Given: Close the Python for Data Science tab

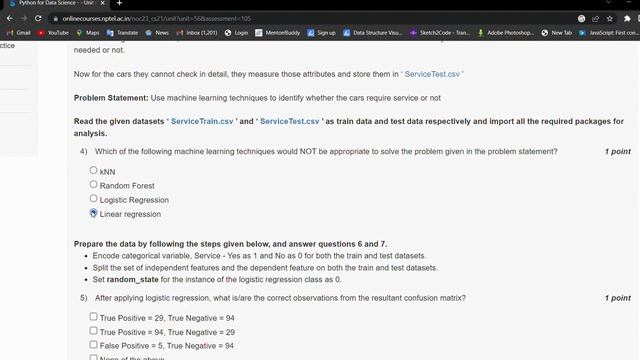Looking at the screenshot, I should point(102,3).
